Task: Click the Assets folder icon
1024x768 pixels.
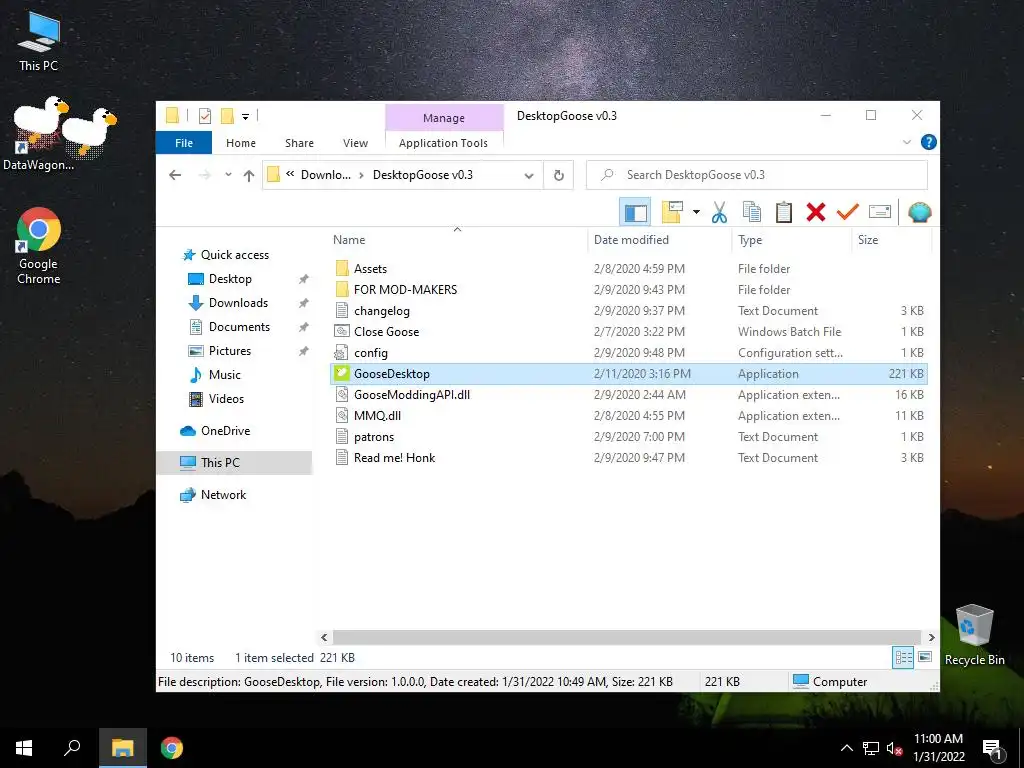Action: coord(342,268)
